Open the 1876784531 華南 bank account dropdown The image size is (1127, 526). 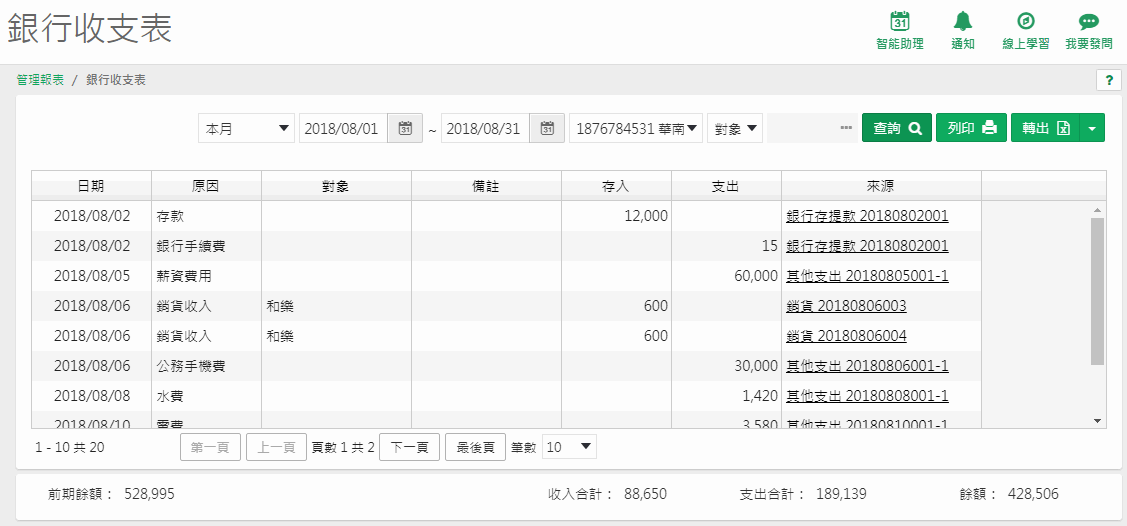click(635, 129)
